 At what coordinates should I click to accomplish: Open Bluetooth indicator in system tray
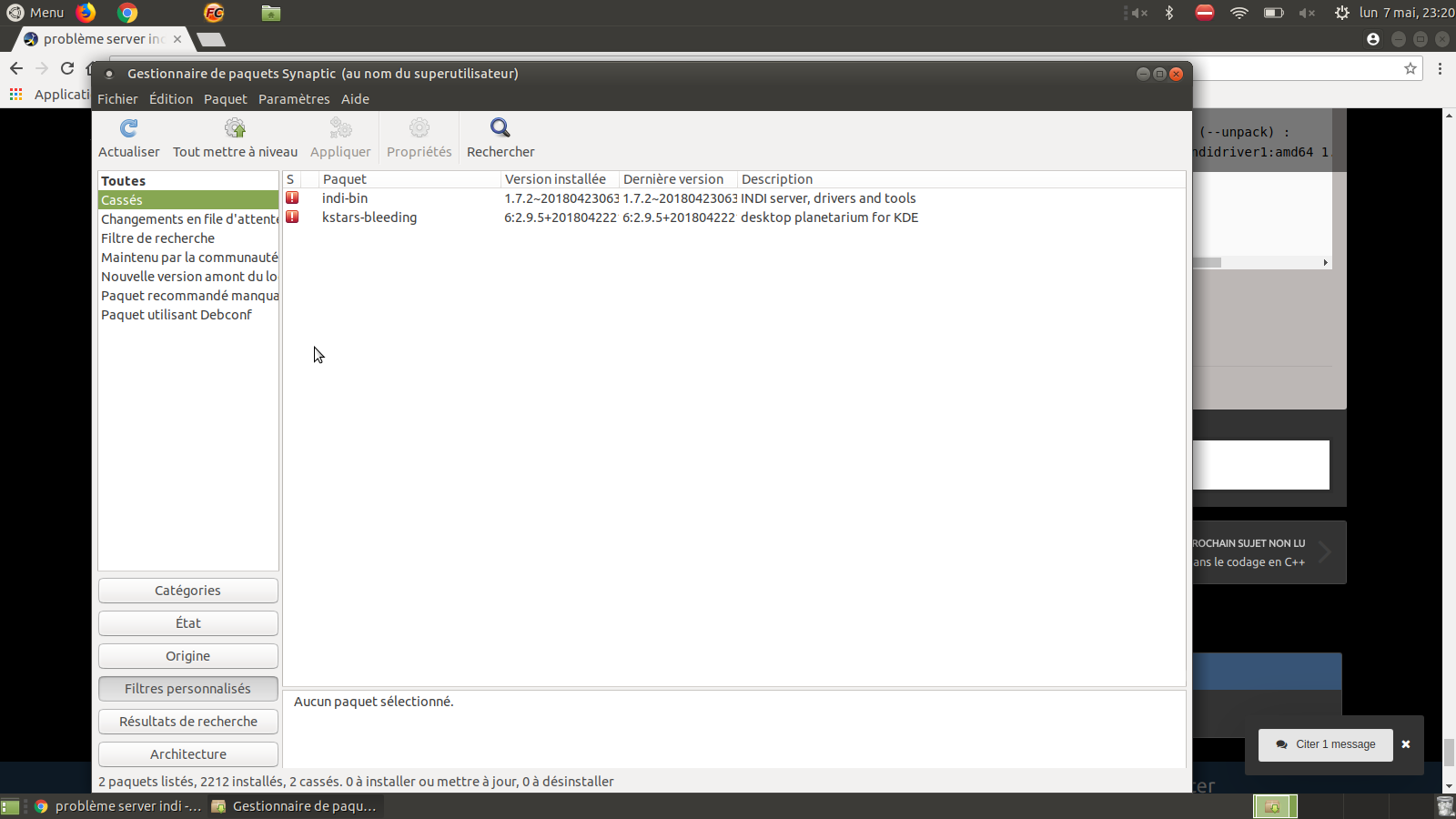[1169, 13]
